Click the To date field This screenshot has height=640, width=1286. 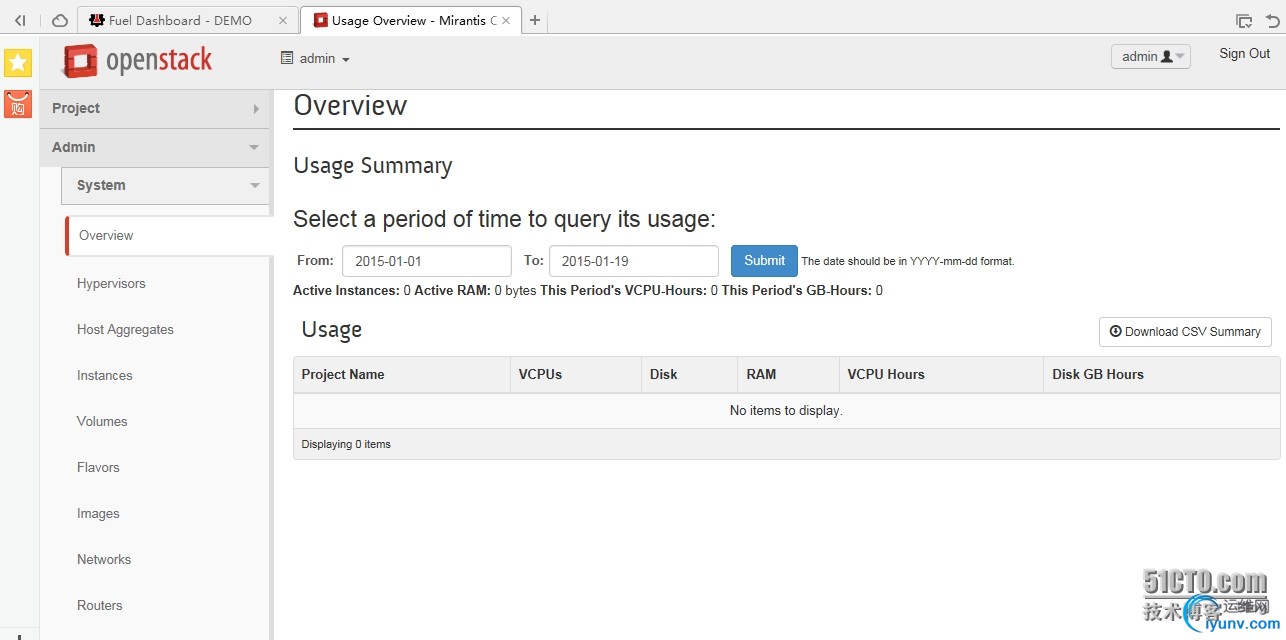pos(634,261)
